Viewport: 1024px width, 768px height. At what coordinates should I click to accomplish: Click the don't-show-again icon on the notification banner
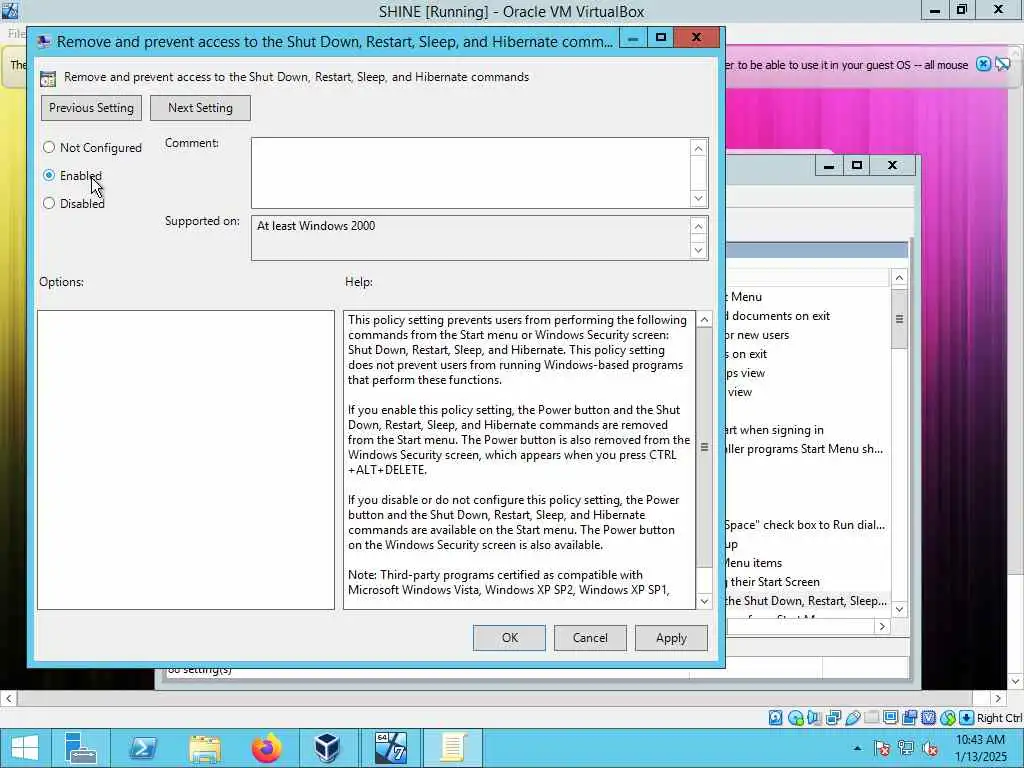tap(1003, 64)
